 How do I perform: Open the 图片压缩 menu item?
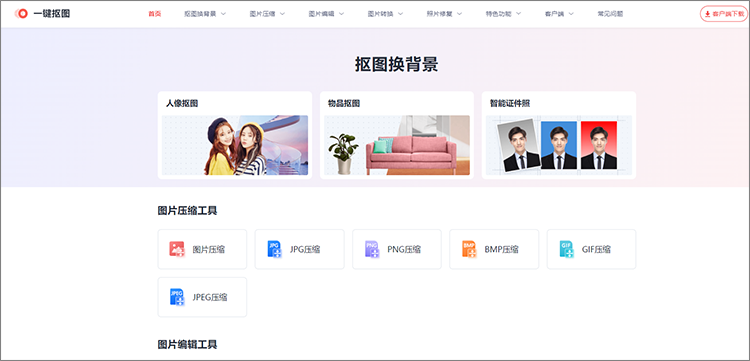click(x=263, y=14)
